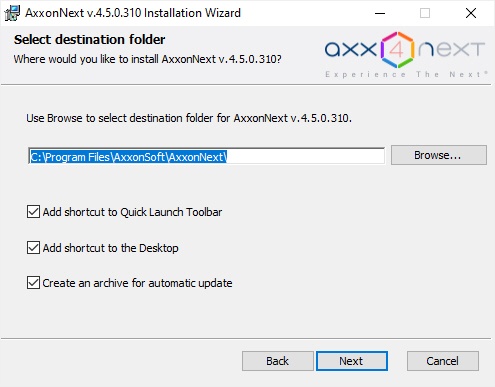Toggle the Add shortcut to the Desktop checkbox
The width and height of the screenshot is (495, 387).
33,248
